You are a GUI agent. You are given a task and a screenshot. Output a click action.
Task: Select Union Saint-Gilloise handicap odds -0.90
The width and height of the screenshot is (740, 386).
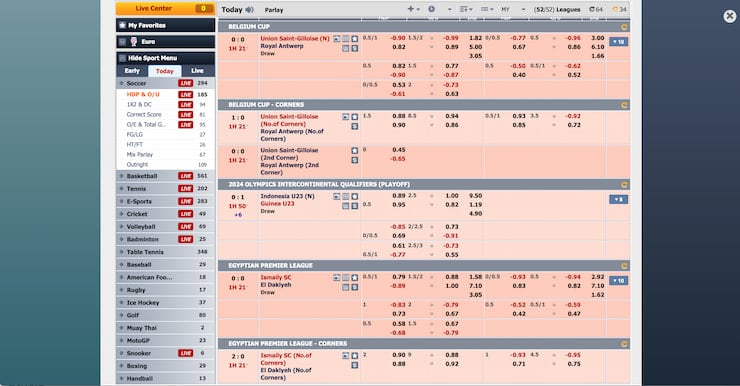click(398, 38)
